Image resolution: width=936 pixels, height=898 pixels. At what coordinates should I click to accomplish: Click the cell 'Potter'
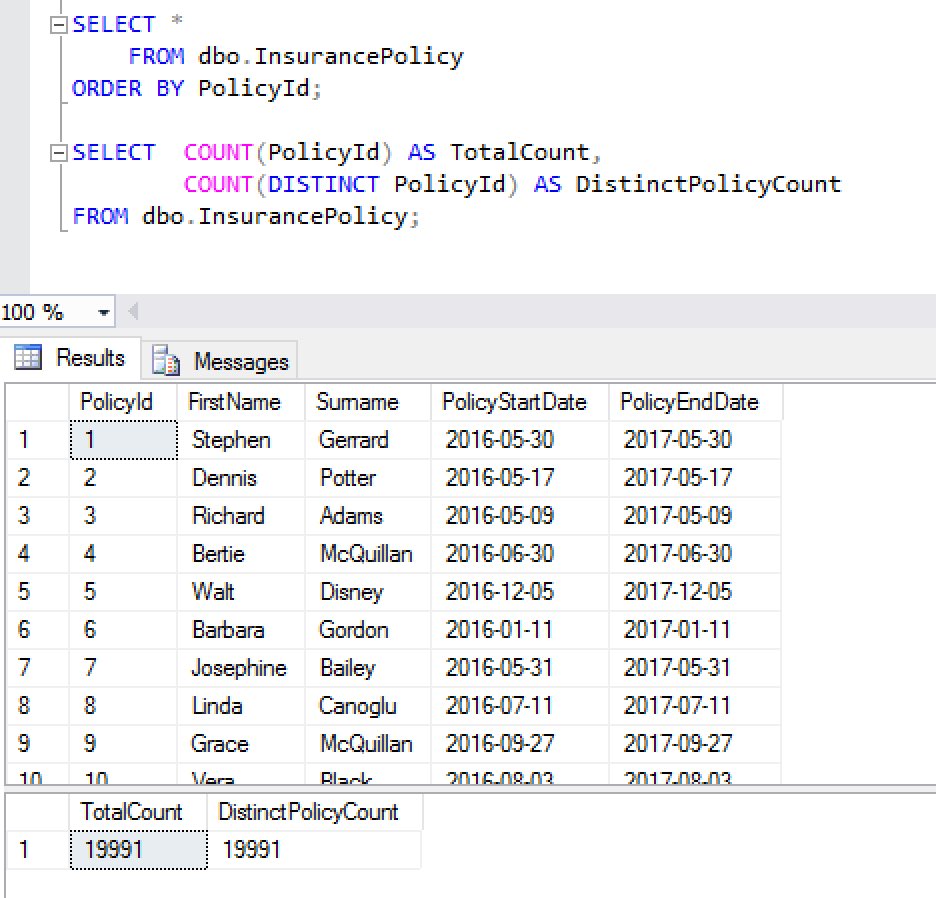[x=368, y=478]
